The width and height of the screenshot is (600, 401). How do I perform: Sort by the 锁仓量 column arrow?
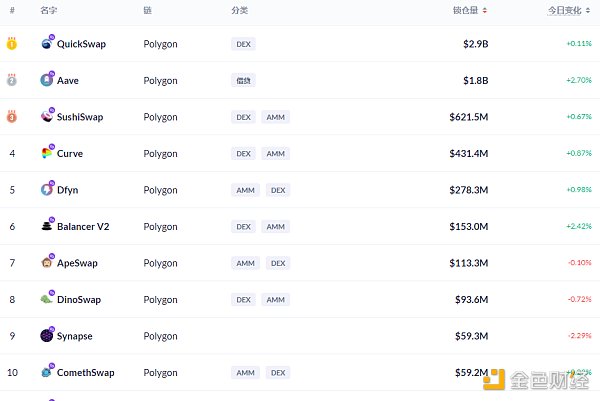point(485,10)
